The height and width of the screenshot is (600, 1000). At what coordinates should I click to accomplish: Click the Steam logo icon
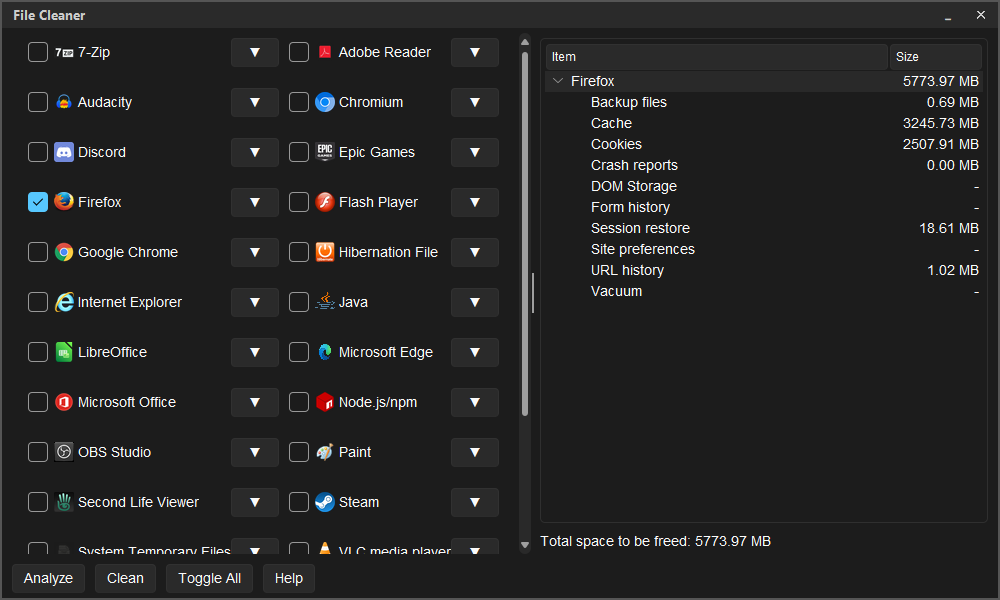coord(325,502)
